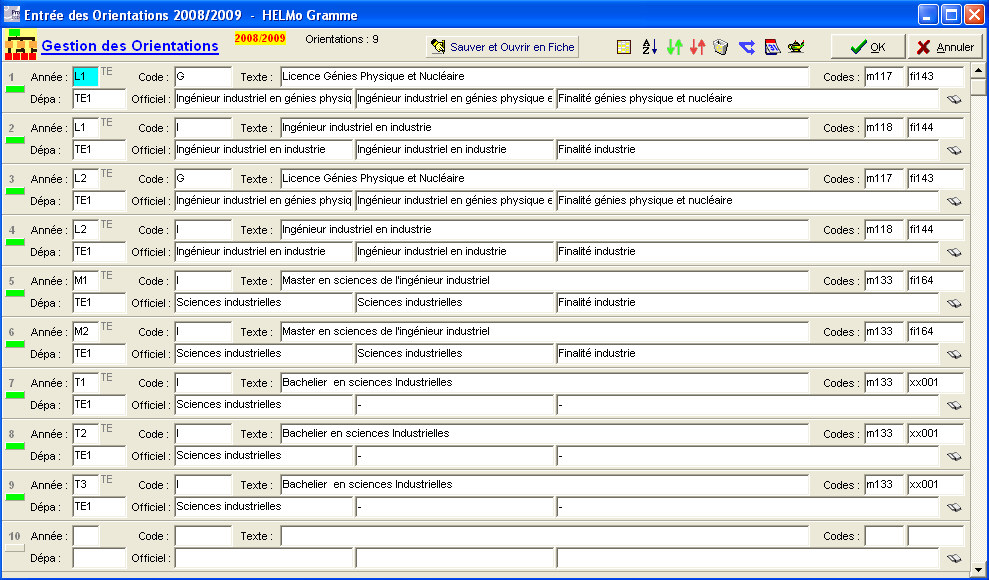Click the empty Année field in row 10
The image size is (989, 580).
click(x=86, y=536)
